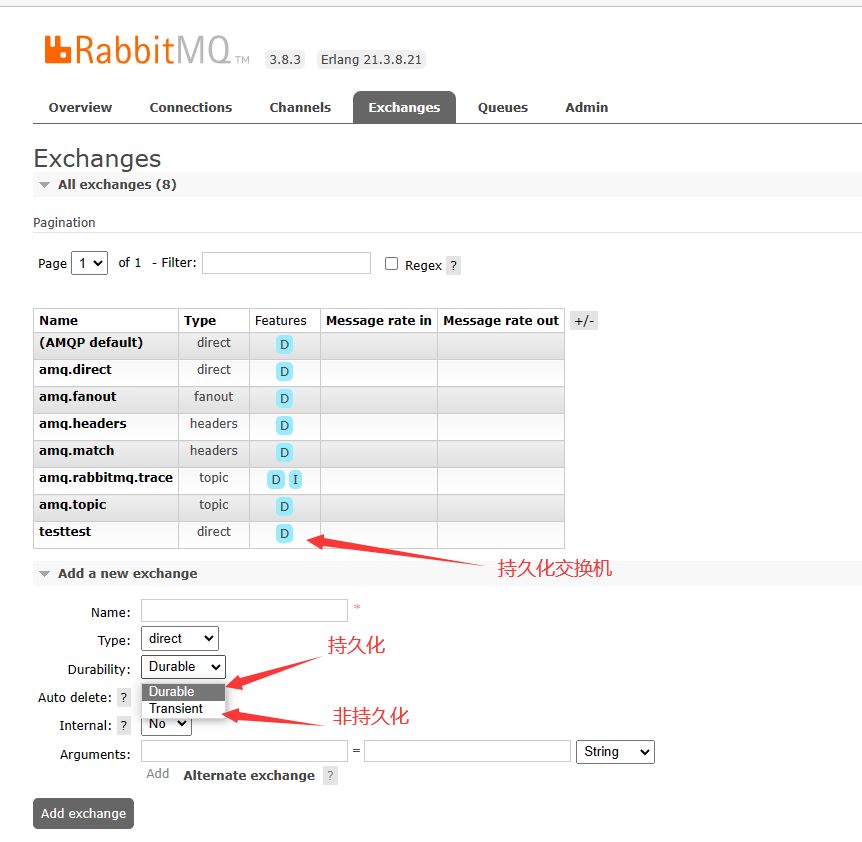Open the Auto delete help question mark
This screenshot has height=842, width=862.
[124, 697]
